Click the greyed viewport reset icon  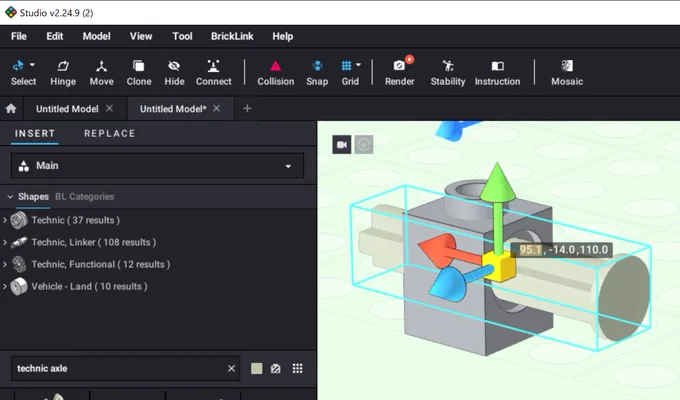point(364,144)
